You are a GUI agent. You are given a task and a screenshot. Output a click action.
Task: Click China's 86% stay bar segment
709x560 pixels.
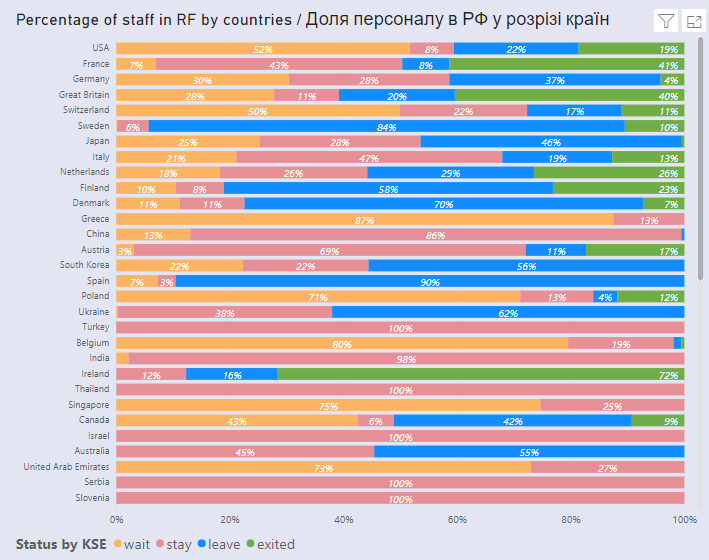click(435, 234)
